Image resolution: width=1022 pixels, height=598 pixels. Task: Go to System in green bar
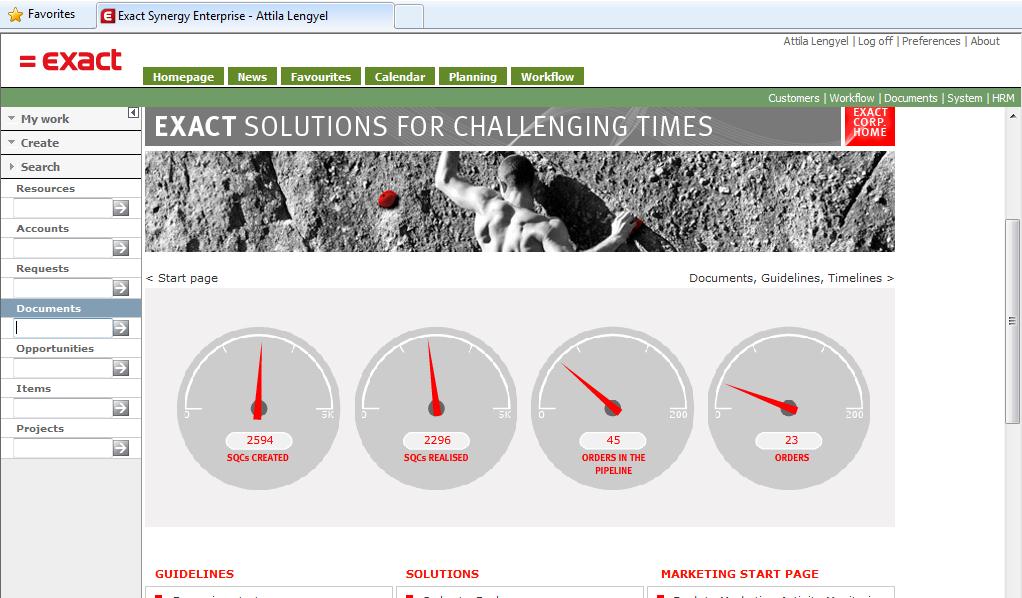[965, 98]
